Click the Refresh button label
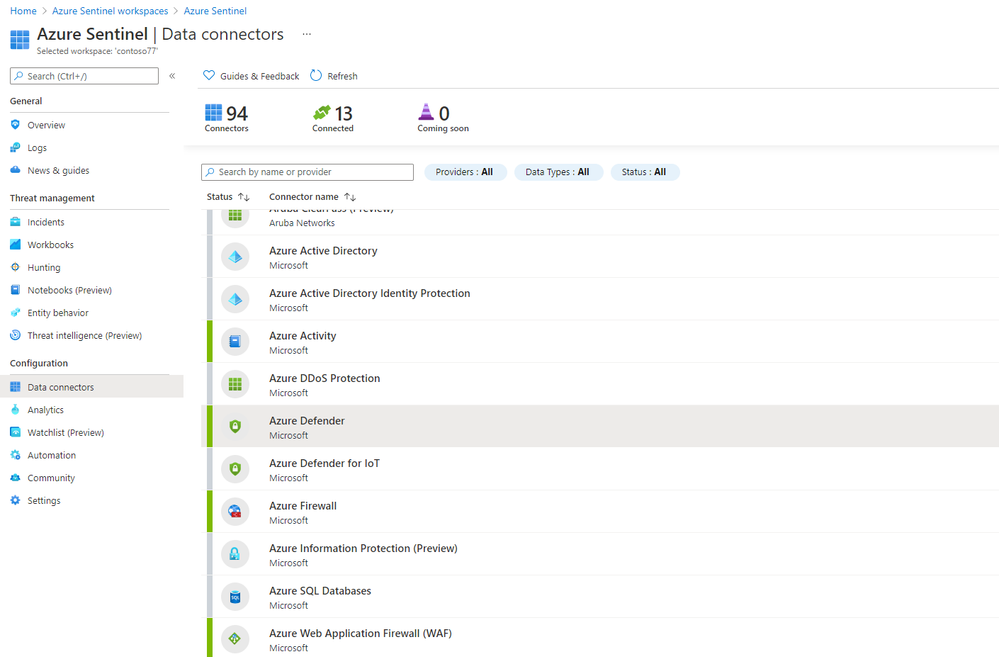The width and height of the screenshot is (999, 657). click(x=342, y=76)
